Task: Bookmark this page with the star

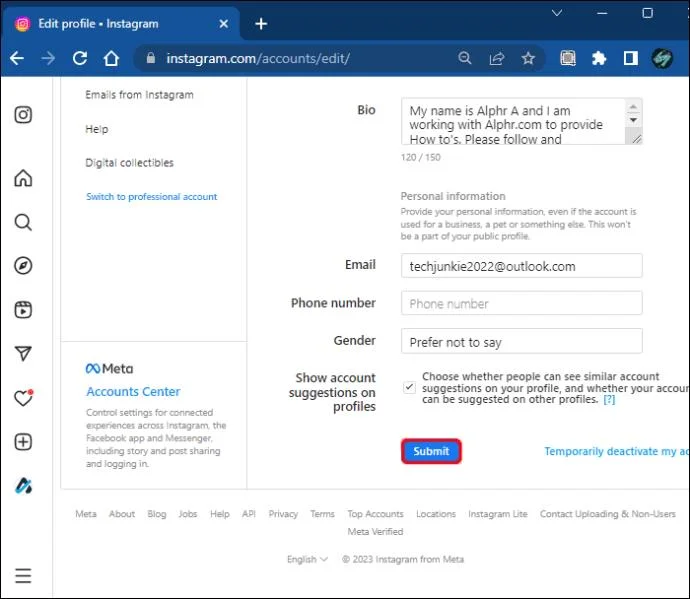Action: coord(528,58)
